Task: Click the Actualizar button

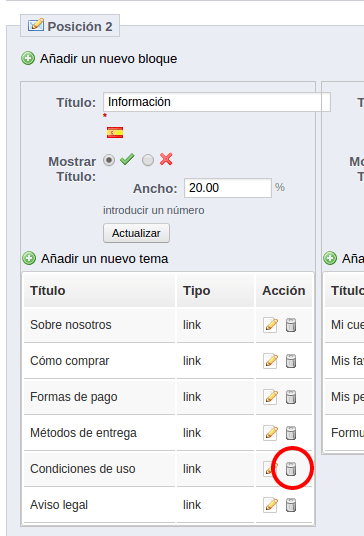Action: (x=136, y=233)
